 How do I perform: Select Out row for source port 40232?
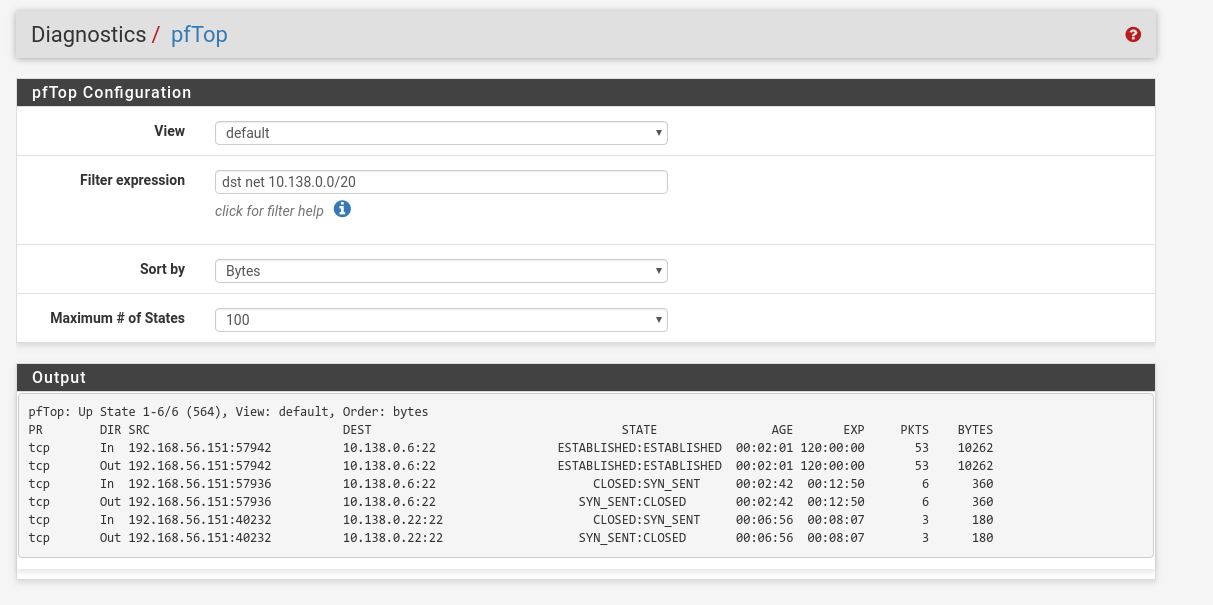tap(511, 538)
